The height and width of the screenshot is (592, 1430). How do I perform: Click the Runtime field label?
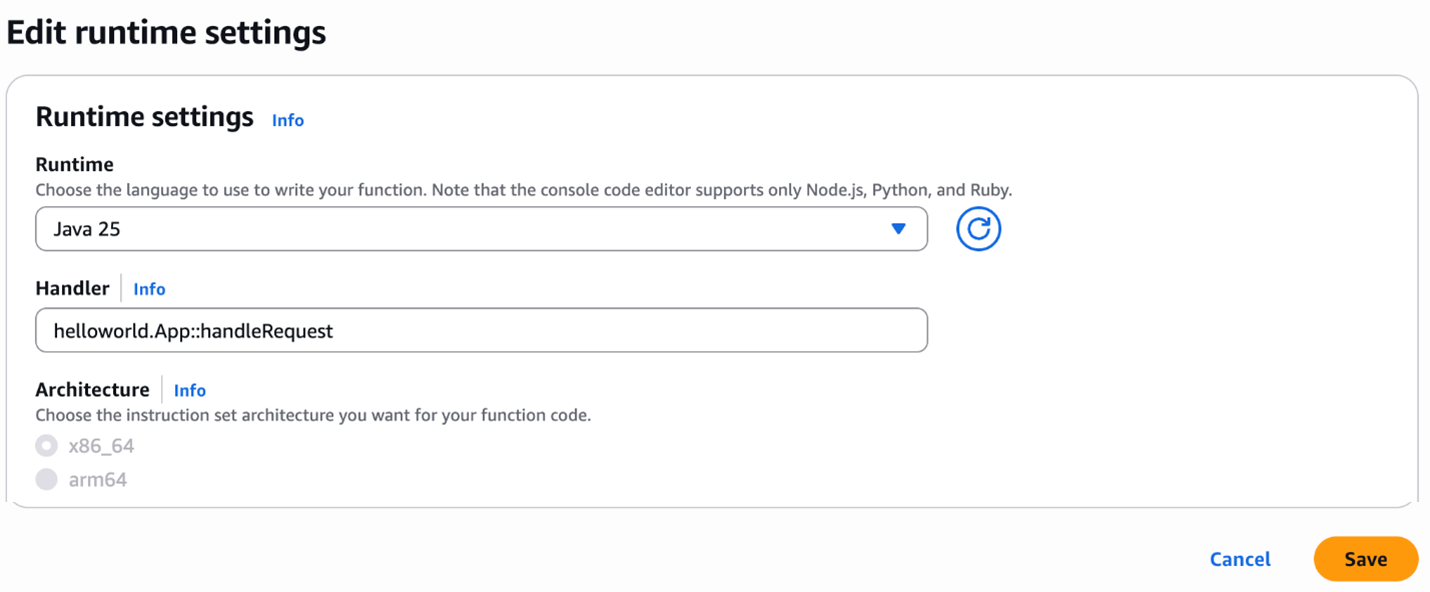click(x=75, y=164)
